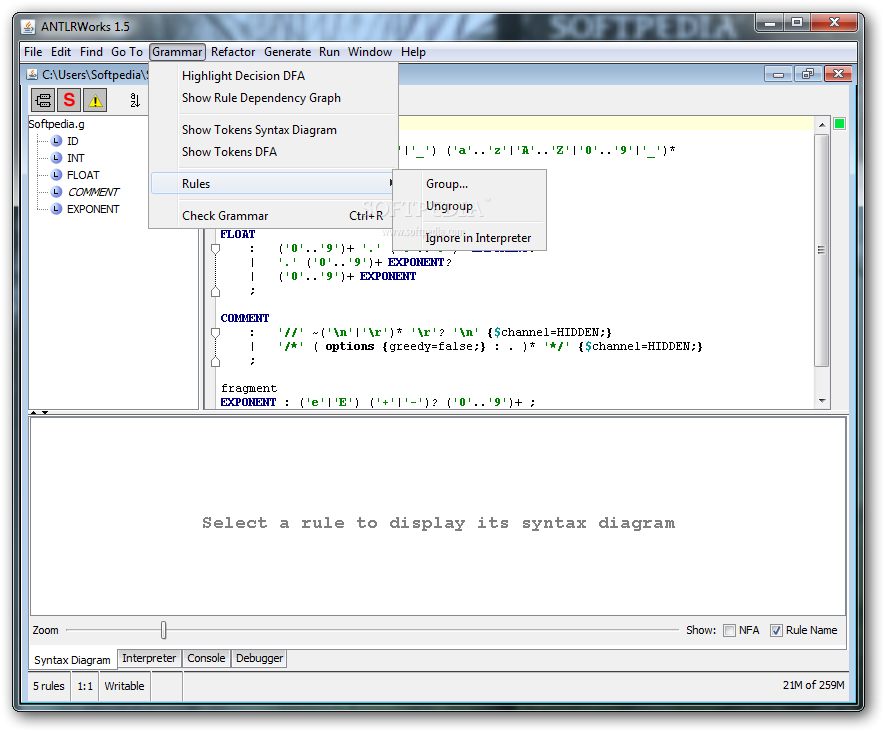Click the rule list view toolbar icon
The height and width of the screenshot is (732, 885).
click(x=43, y=100)
